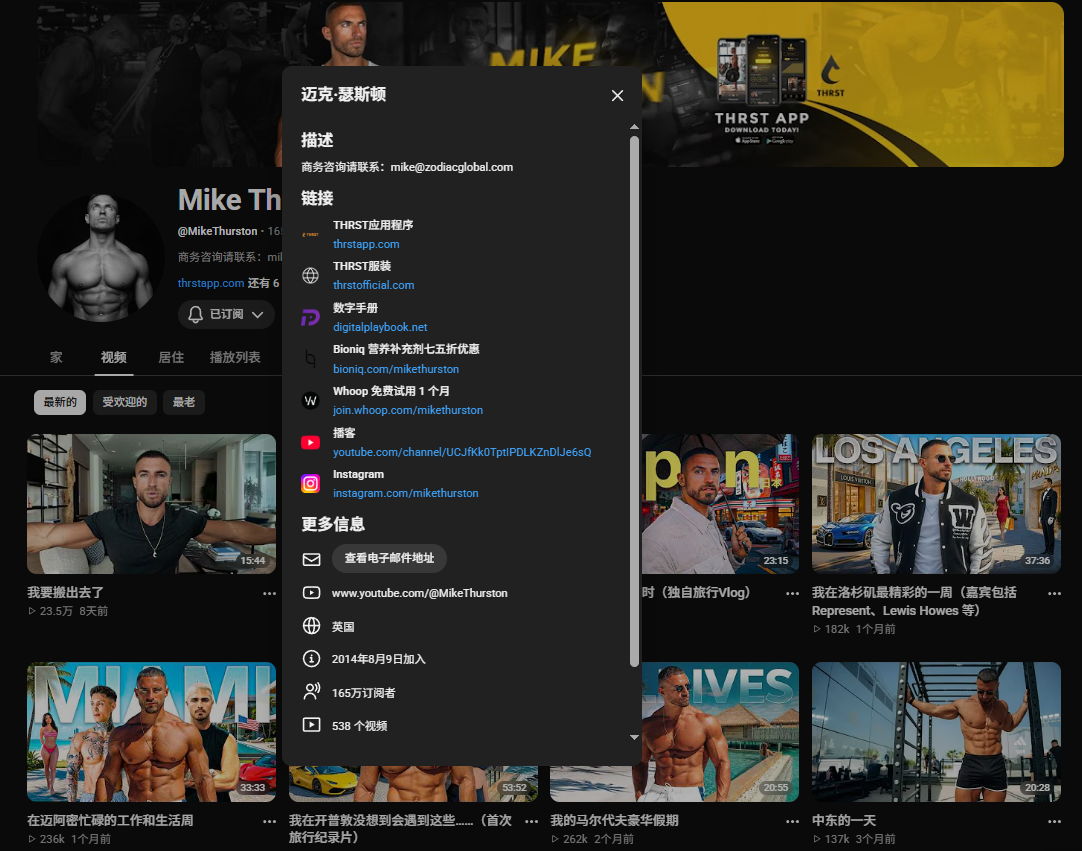Open digitalplaybook.net link
Screen dimensions: 1082x851
(x=380, y=327)
